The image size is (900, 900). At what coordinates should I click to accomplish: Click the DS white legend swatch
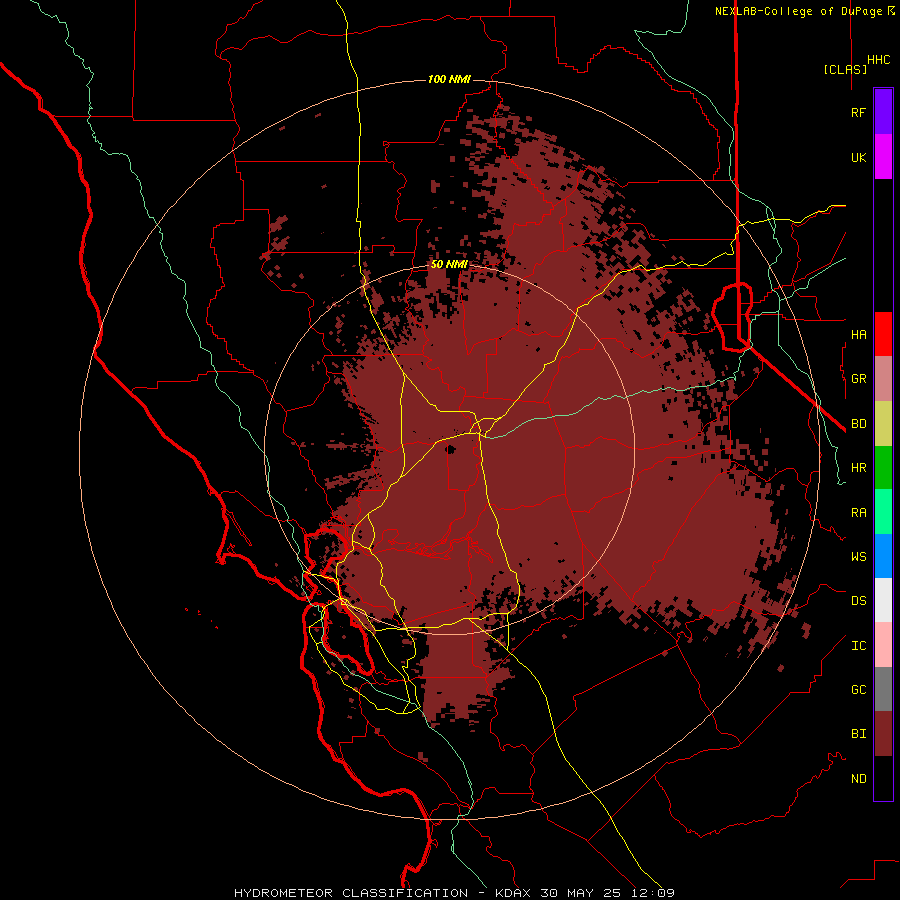click(x=883, y=600)
